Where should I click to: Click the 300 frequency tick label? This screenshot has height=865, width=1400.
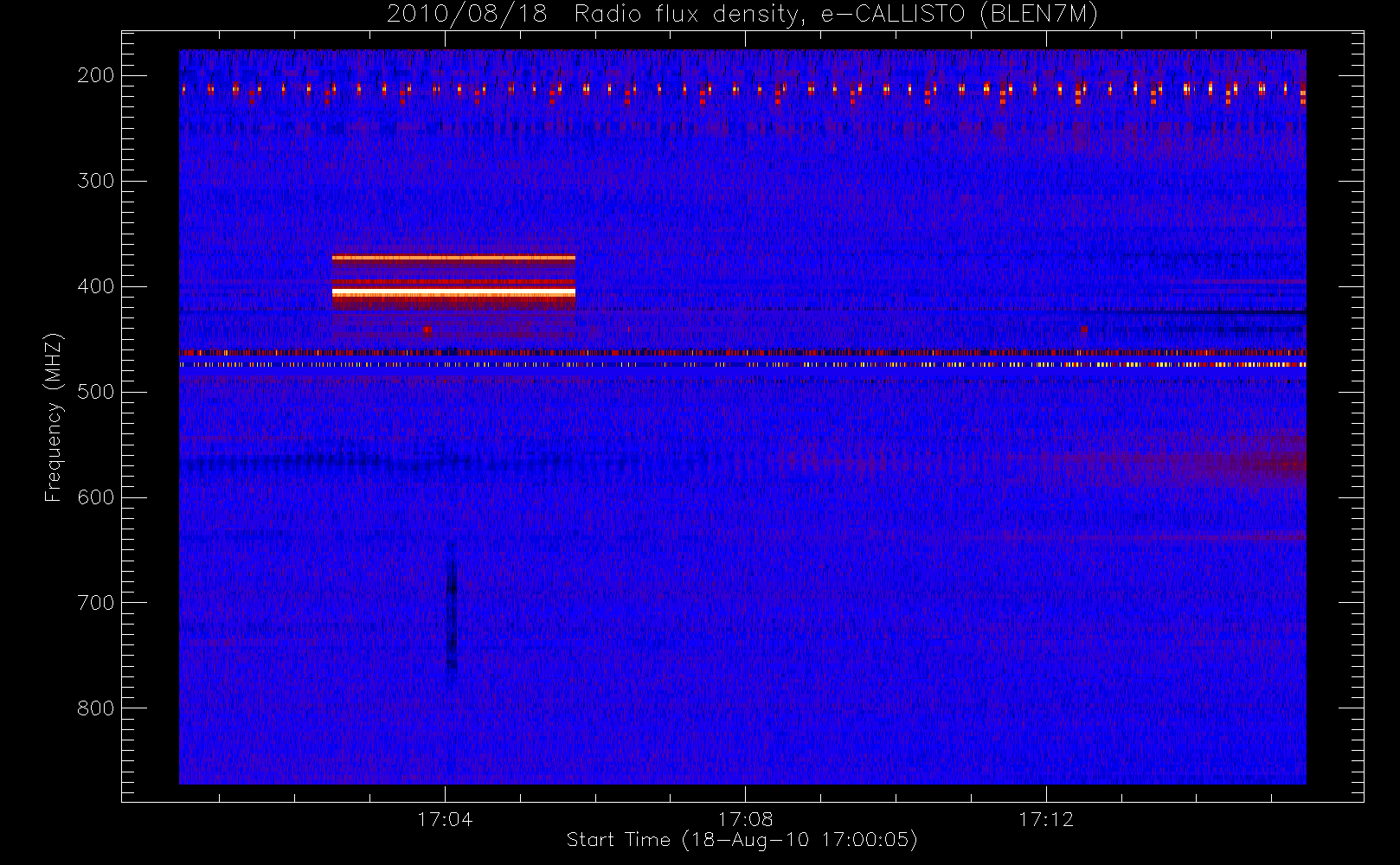pos(96,181)
